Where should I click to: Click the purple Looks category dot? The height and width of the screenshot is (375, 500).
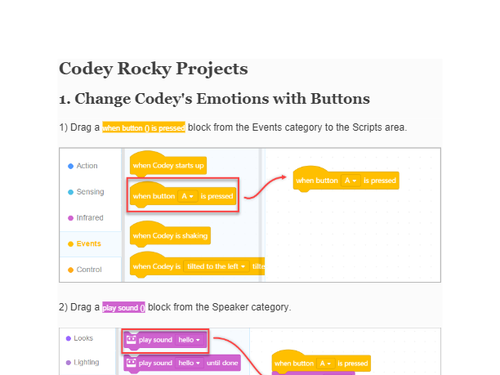68,339
